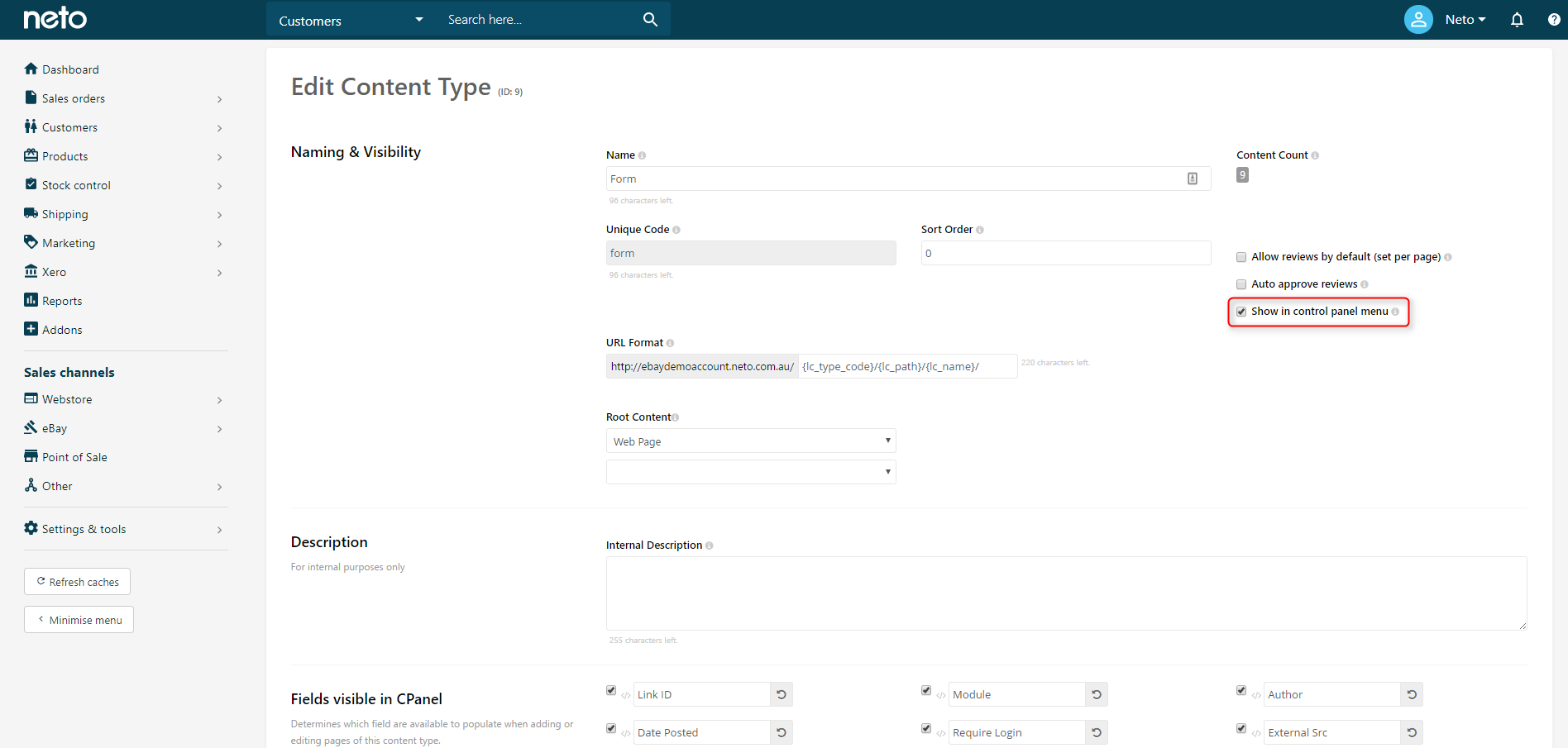Reset the External Src field label
The width and height of the screenshot is (1568, 748).
click(x=1412, y=732)
